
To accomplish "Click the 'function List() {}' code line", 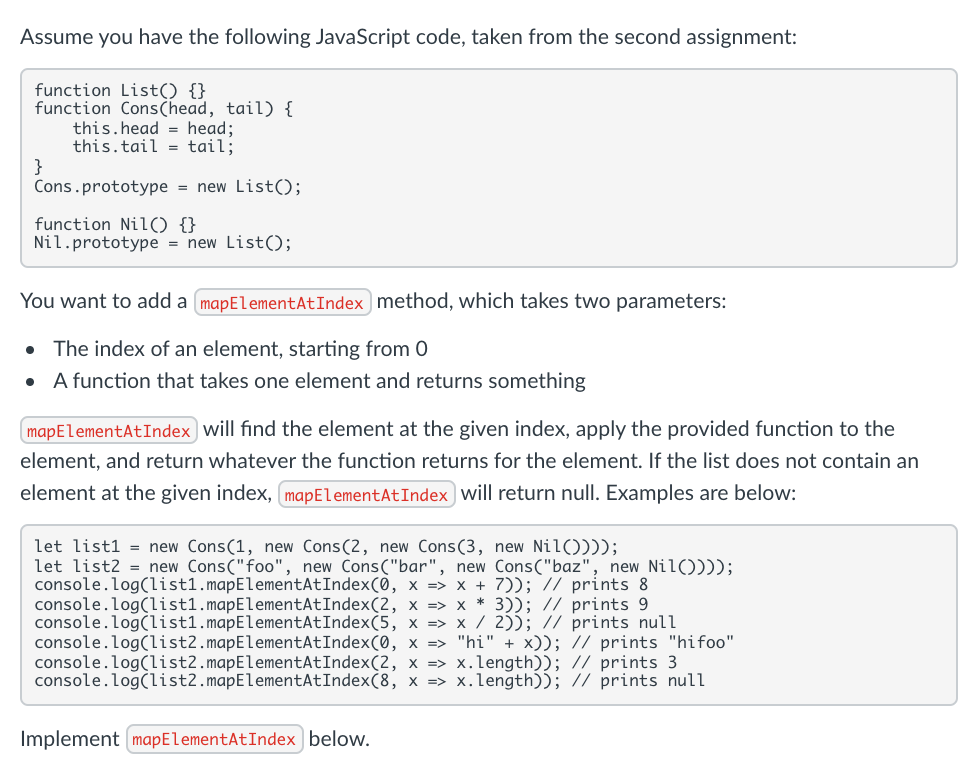I will click(x=120, y=90).
